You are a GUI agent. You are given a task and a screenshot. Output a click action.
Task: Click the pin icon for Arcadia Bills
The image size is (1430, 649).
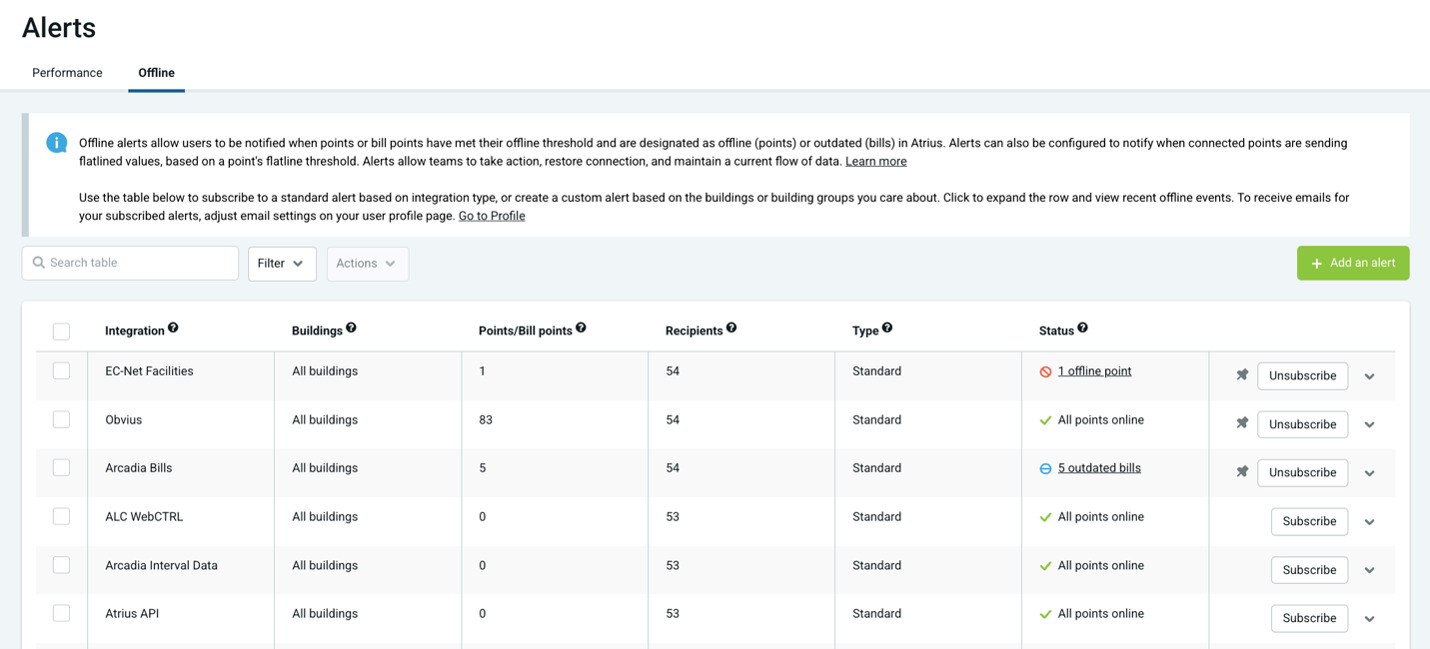point(1242,471)
